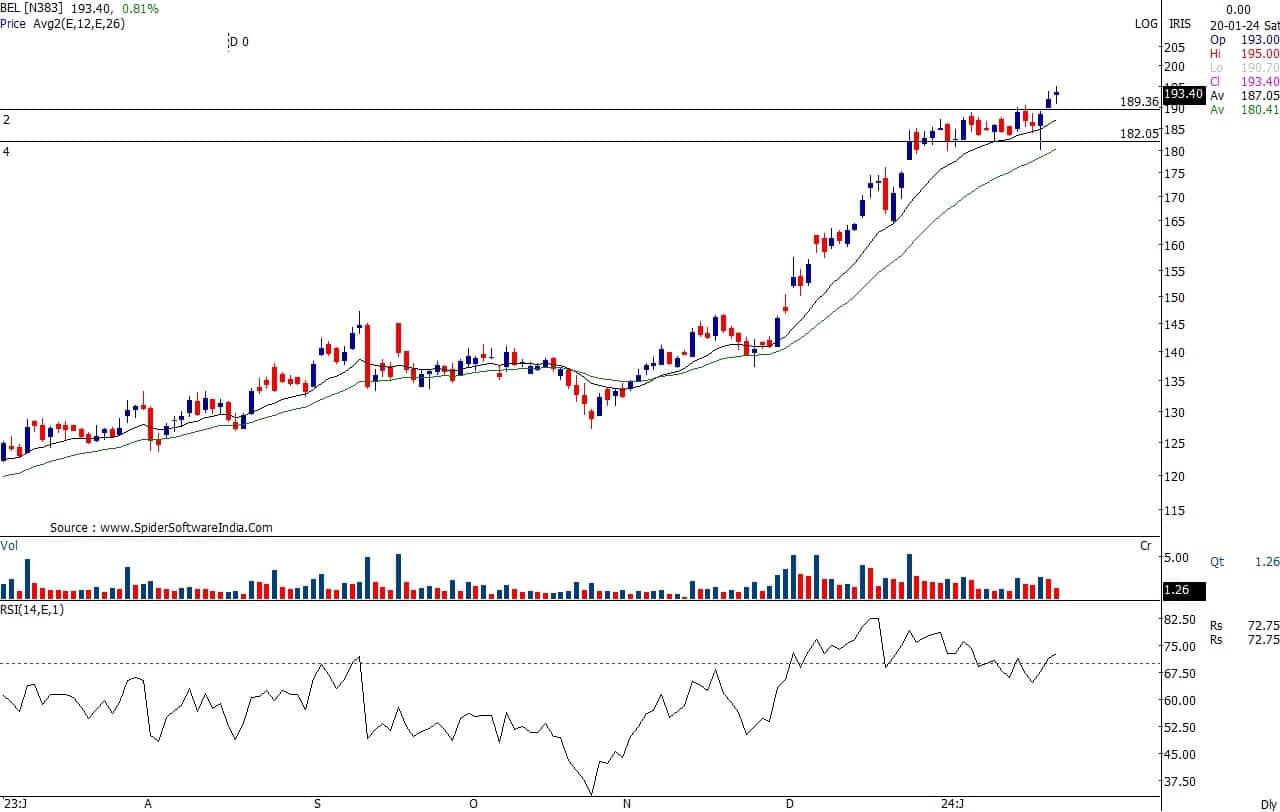Select the 189.36 horizontal line label
This screenshot has width=1280, height=812.
click(1139, 102)
